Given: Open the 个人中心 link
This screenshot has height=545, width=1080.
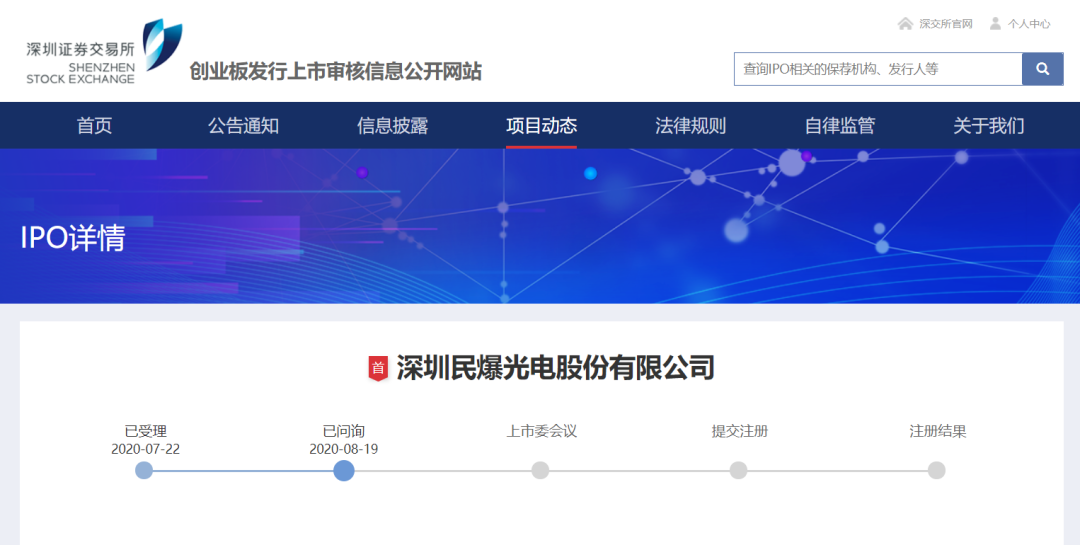Looking at the screenshot, I should coord(1029,24).
